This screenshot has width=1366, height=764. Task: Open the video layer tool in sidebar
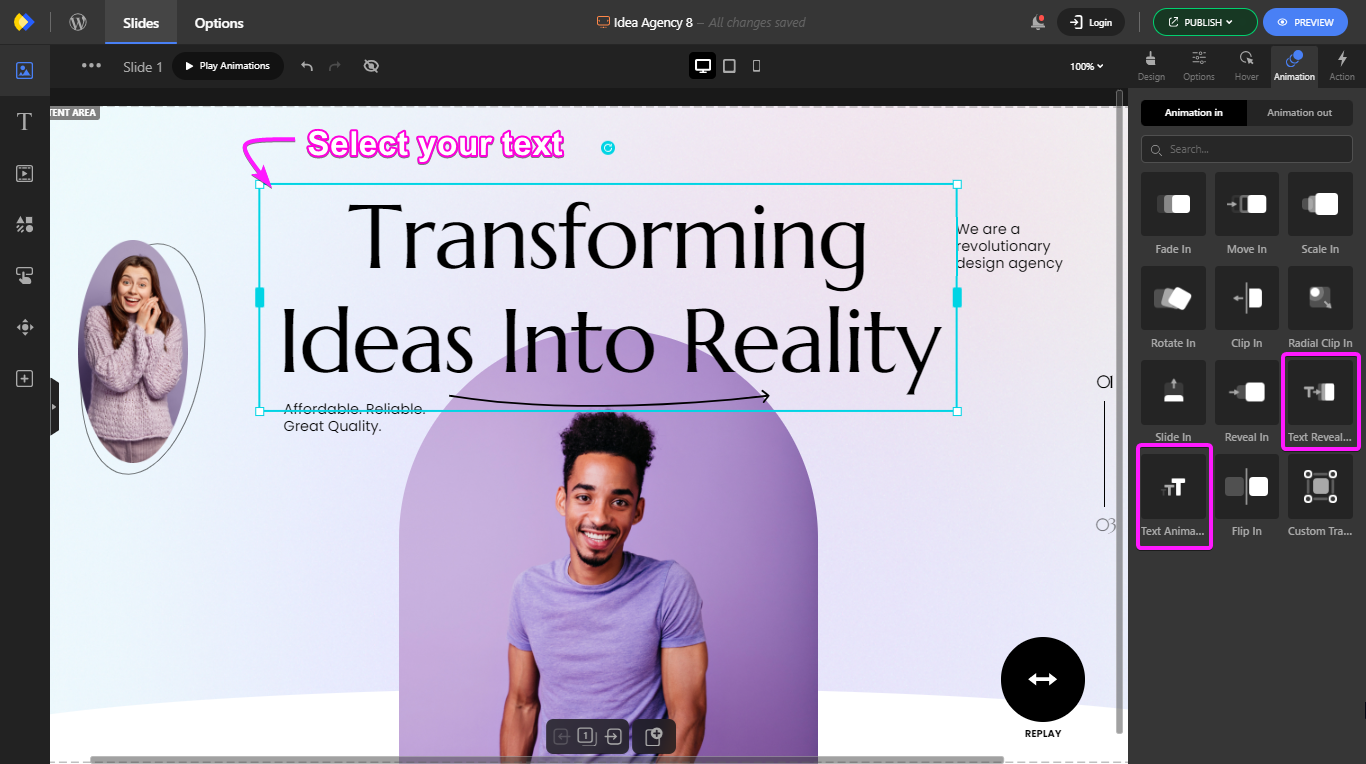[x=24, y=173]
